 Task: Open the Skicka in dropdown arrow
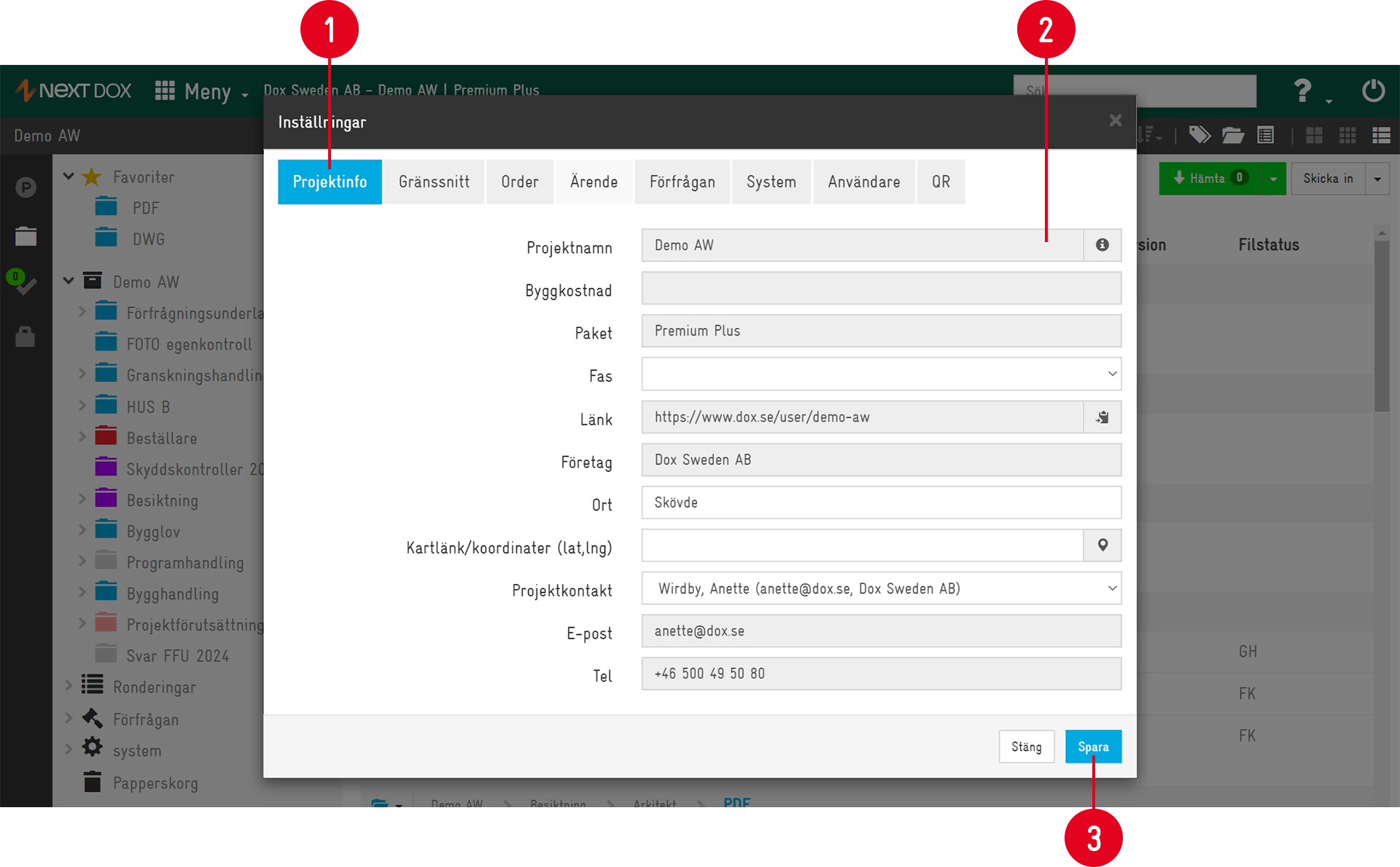(1377, 179)
